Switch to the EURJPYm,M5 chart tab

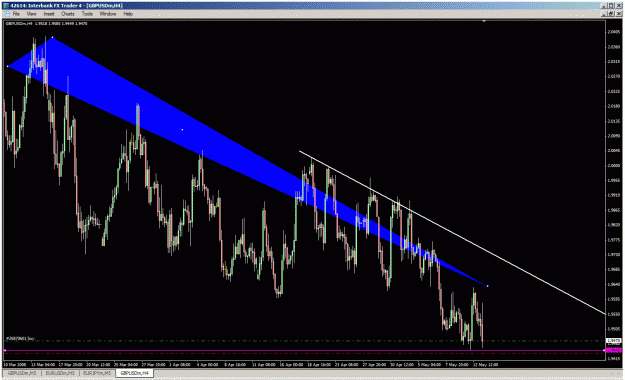(x=97, y=373)
